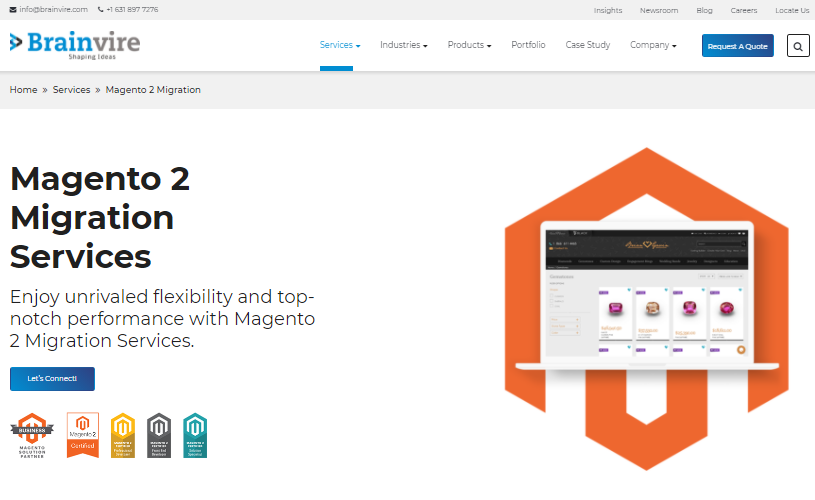Open the Case Study menu item
The width and height of the screenshot is (815, 500).
(x=587, y=45)
